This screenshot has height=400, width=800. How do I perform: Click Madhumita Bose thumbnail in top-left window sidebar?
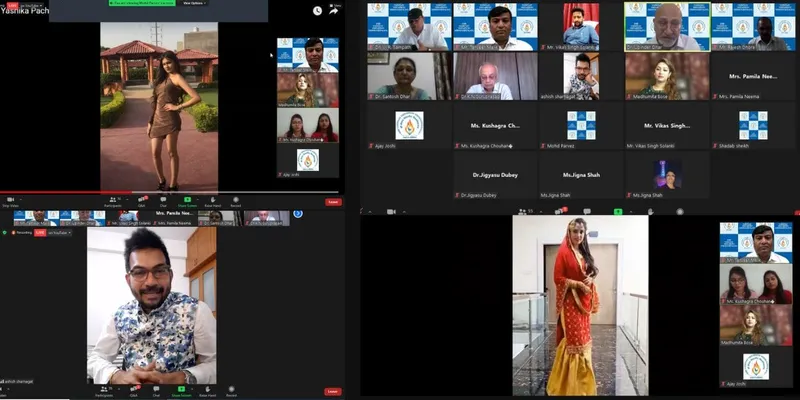click(308, 90)
